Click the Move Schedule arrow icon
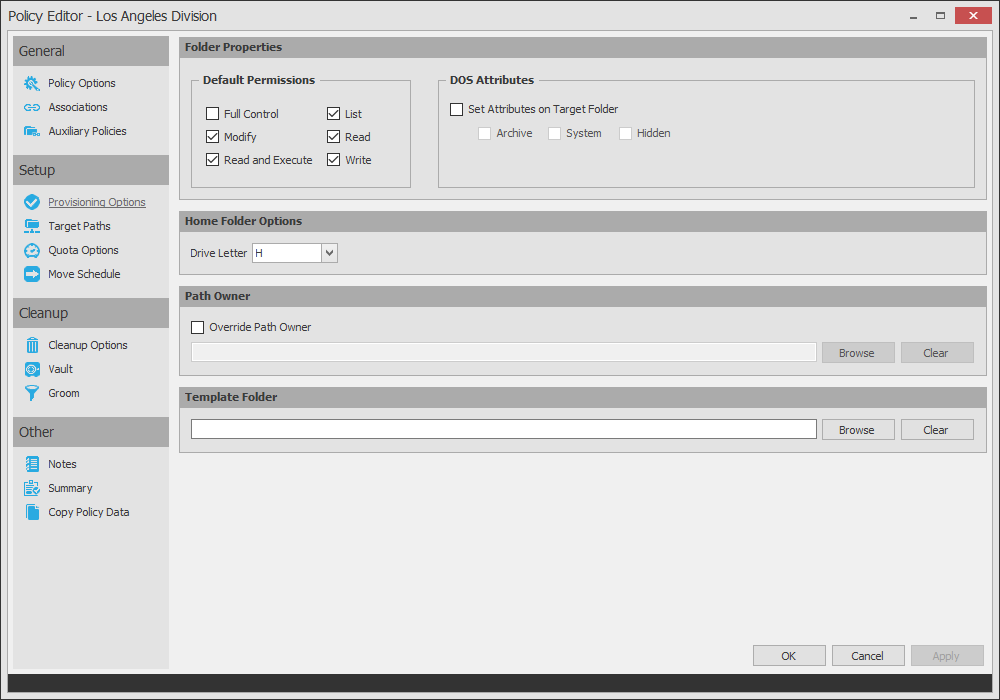The height and width of the screenshot is (700, 1000). [32, 274]
